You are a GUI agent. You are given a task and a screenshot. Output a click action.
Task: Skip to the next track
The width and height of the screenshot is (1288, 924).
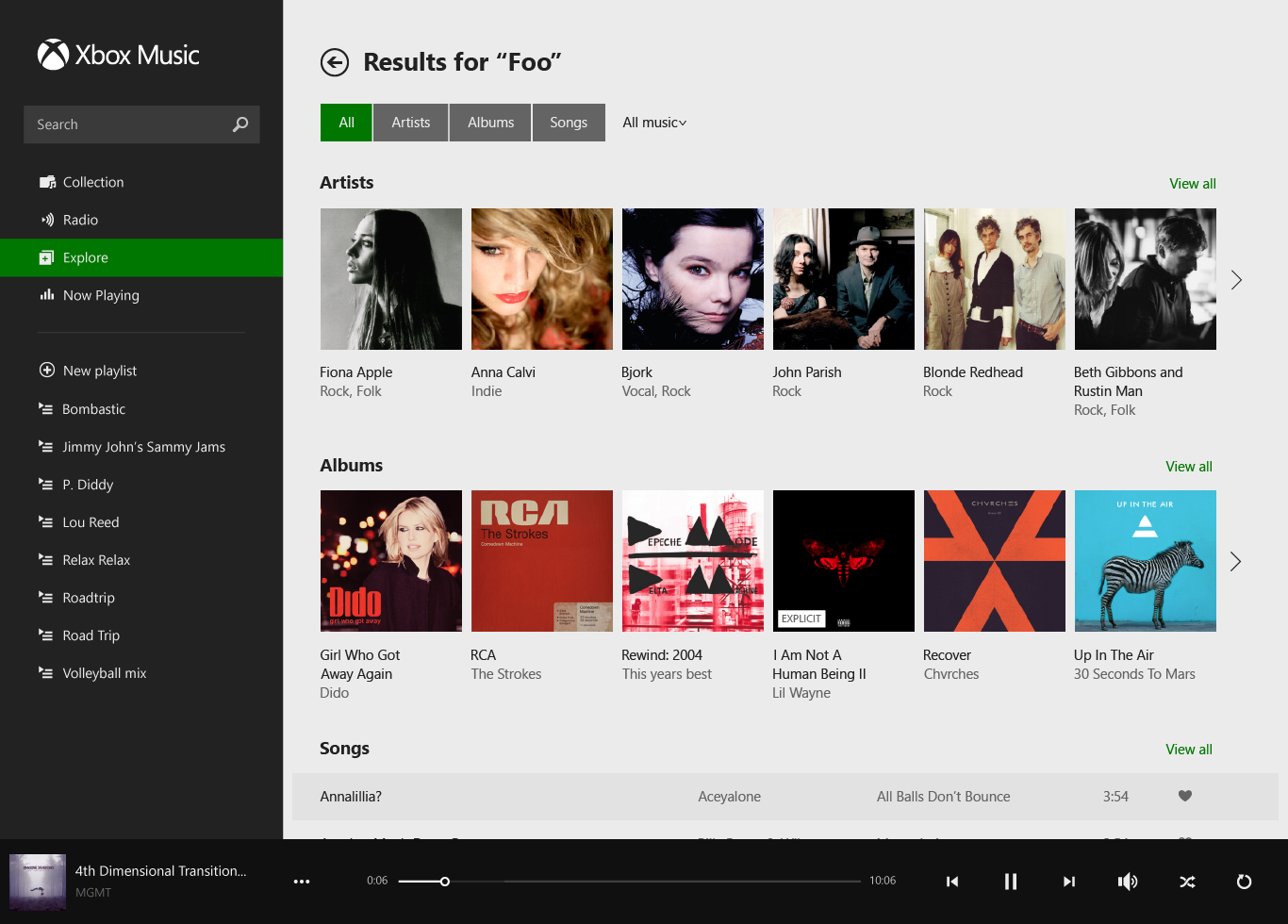1069,882
